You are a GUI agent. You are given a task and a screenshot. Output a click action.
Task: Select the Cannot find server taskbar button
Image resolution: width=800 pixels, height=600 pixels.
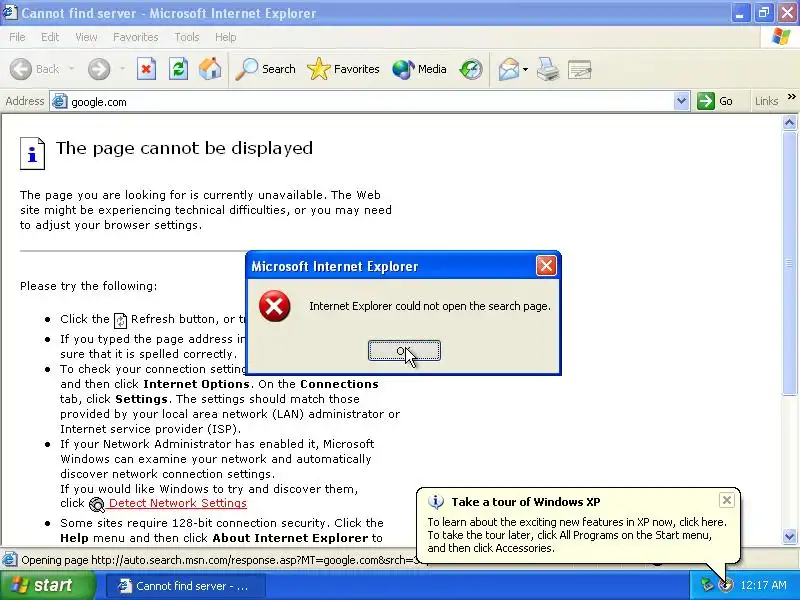tap(185, 586)
